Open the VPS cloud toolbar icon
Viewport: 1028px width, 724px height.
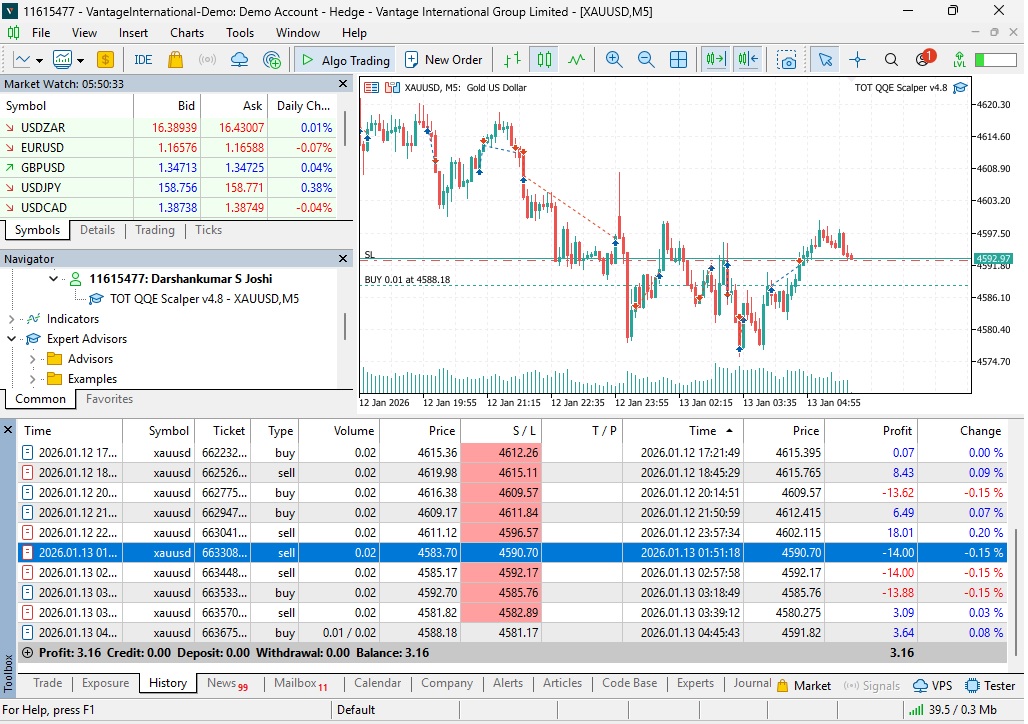[x=239, y=60]
